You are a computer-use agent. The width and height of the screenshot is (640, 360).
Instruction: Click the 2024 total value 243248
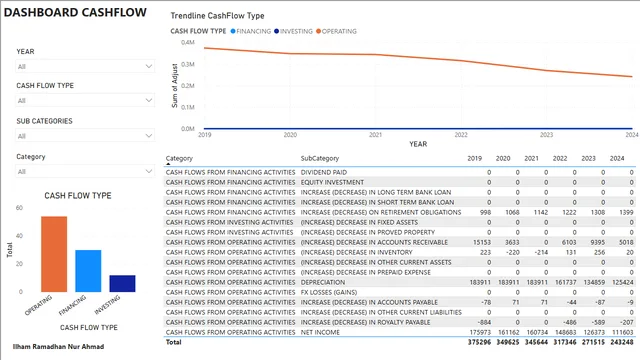click(x=622, y=342)
